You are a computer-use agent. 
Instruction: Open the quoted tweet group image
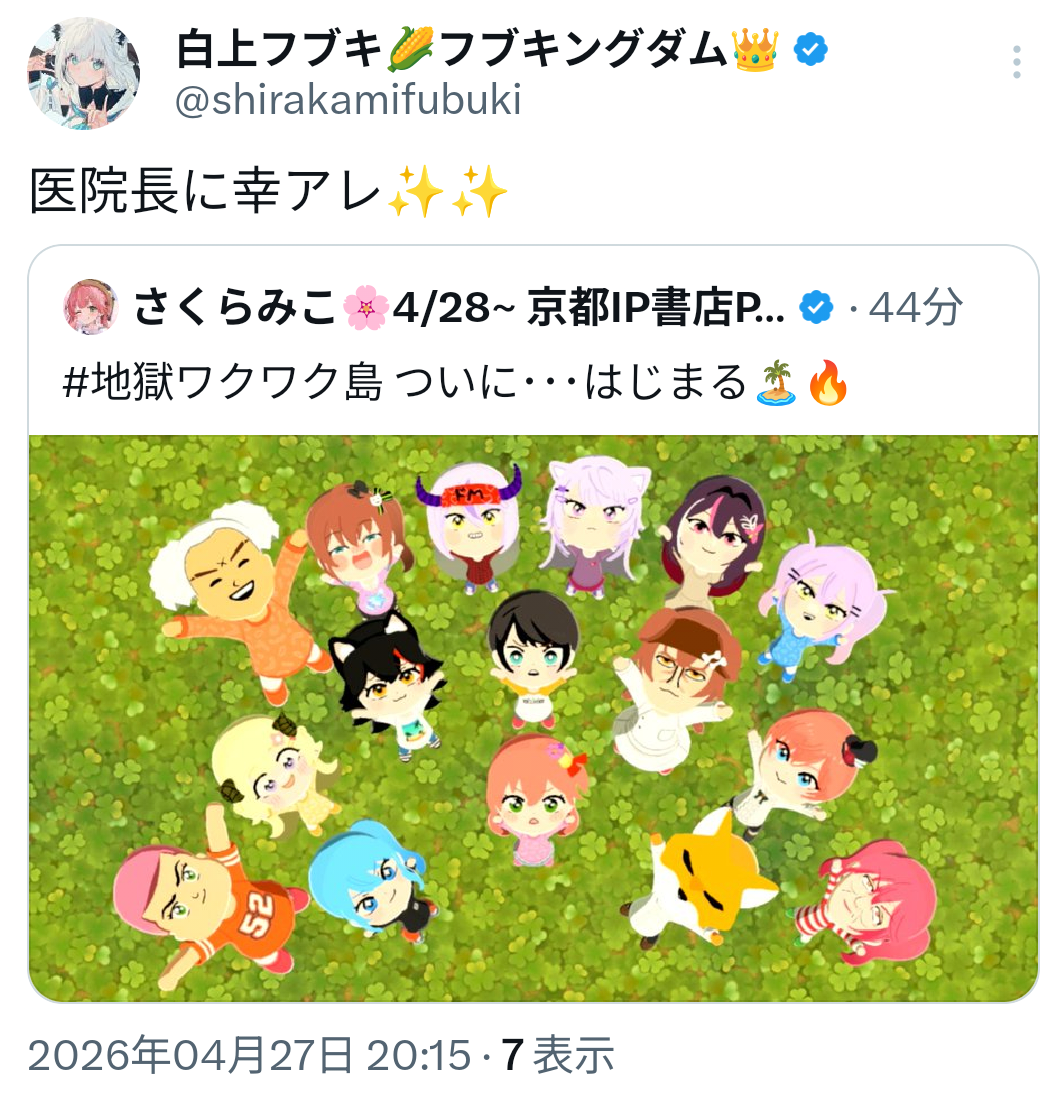click(x=534, y=719)
